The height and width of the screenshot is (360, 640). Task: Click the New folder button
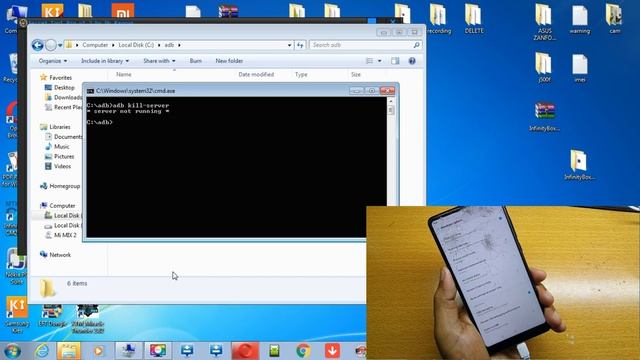coord(229,61)
